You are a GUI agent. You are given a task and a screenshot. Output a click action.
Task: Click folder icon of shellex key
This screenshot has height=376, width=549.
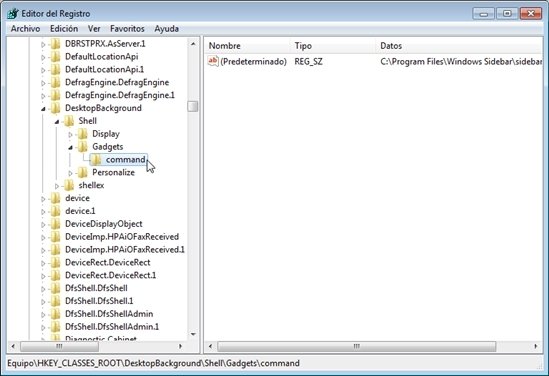click(69, 186)
